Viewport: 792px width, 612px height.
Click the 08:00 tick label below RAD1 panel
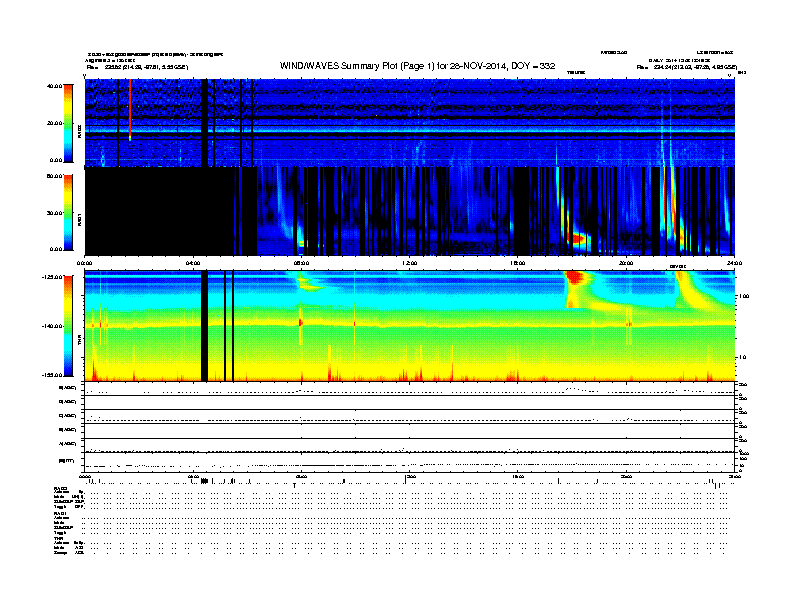(x=301, y=263)
